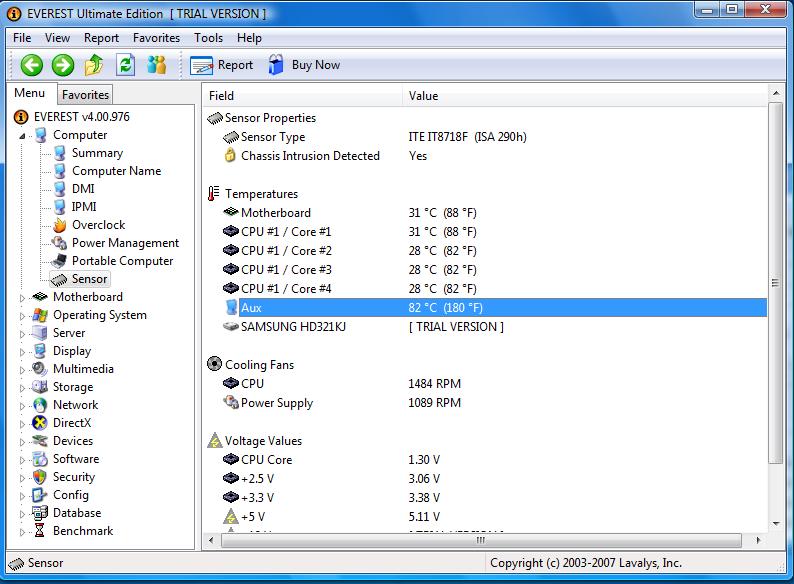Expand the Operating System tree node
The width and height of the screenshot is (794, 584).
[22, 316]
